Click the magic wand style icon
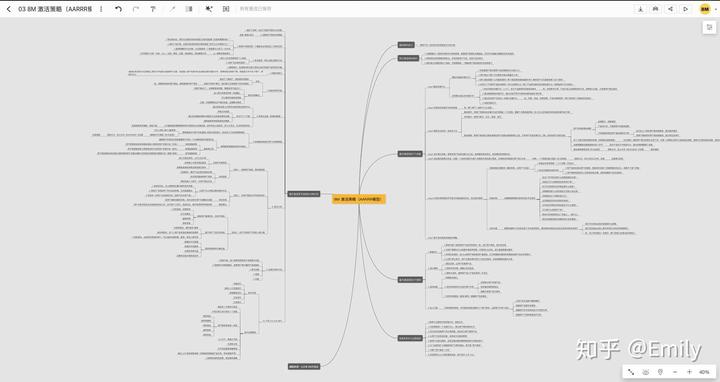This screenshot has height=382, width=720. point(208,9)
